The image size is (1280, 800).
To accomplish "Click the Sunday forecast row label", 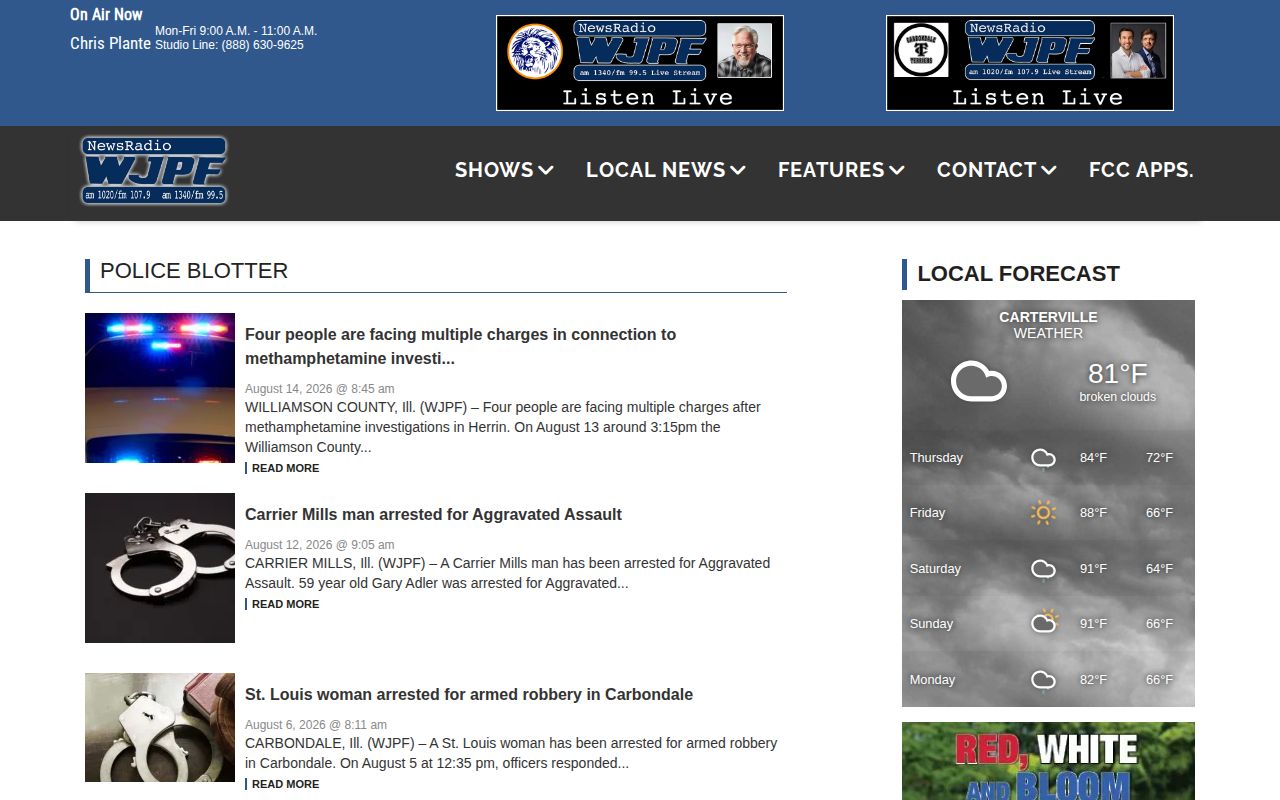I will (931, 624).
